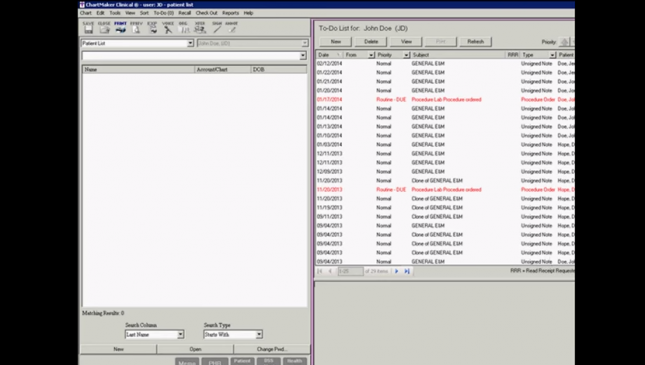Sort To-Do list by Subject column
Viewport: 645px width, 365px height.
(x=458, y=55)
